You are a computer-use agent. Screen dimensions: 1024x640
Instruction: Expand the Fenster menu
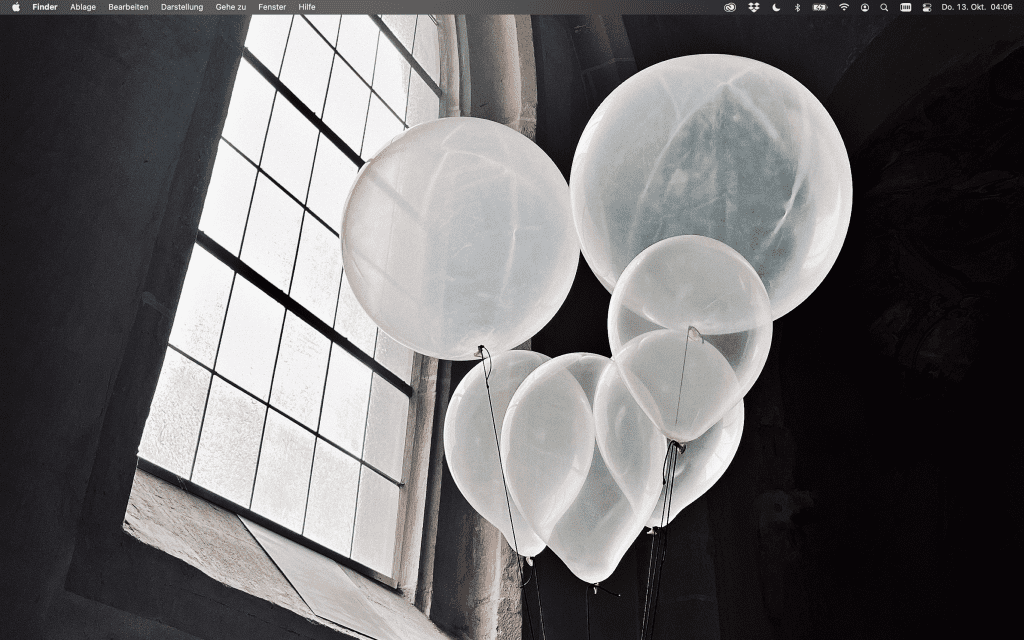click(272, 7)
